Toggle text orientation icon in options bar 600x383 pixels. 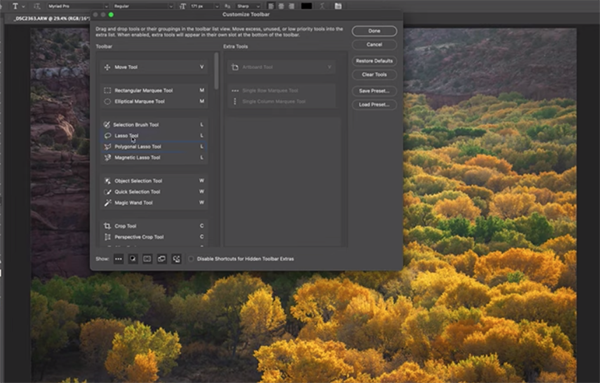37,6
